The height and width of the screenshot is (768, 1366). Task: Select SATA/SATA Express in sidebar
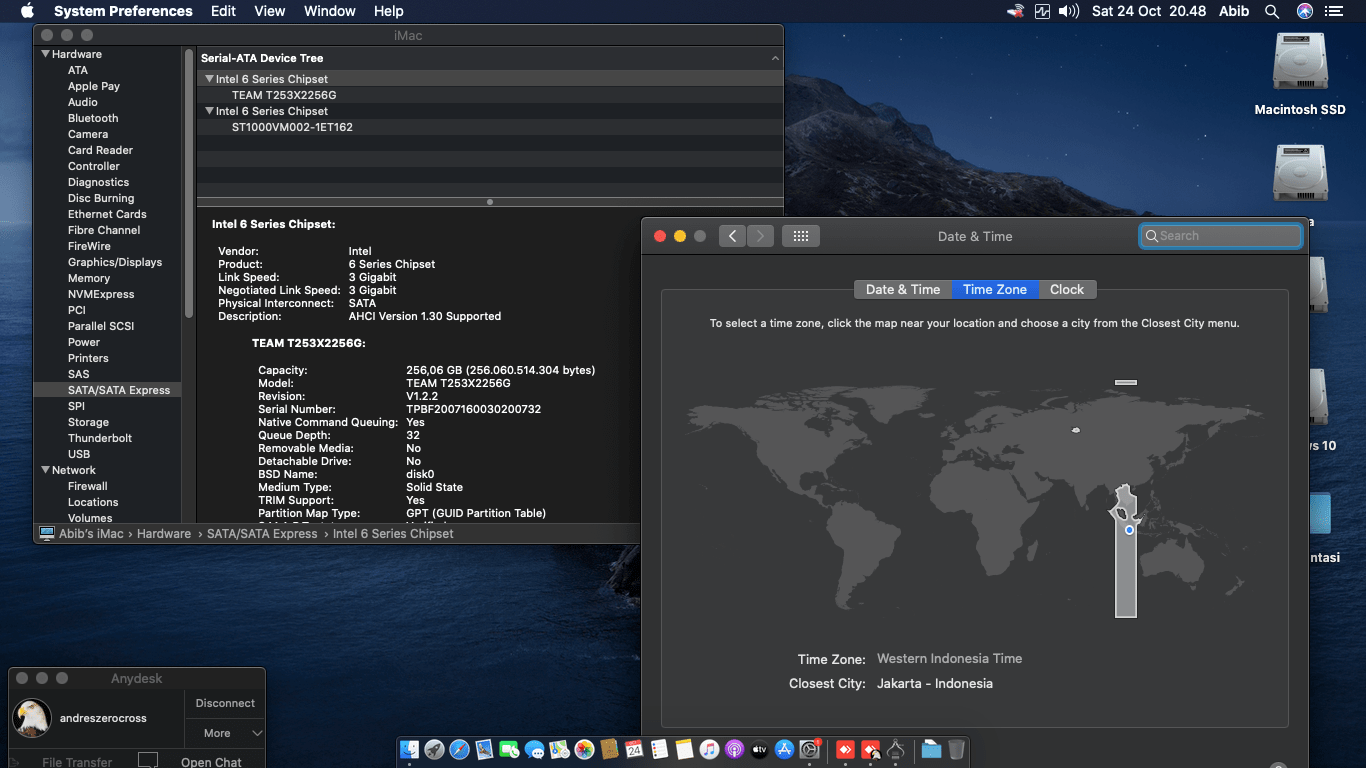click(x=108, y=390)
